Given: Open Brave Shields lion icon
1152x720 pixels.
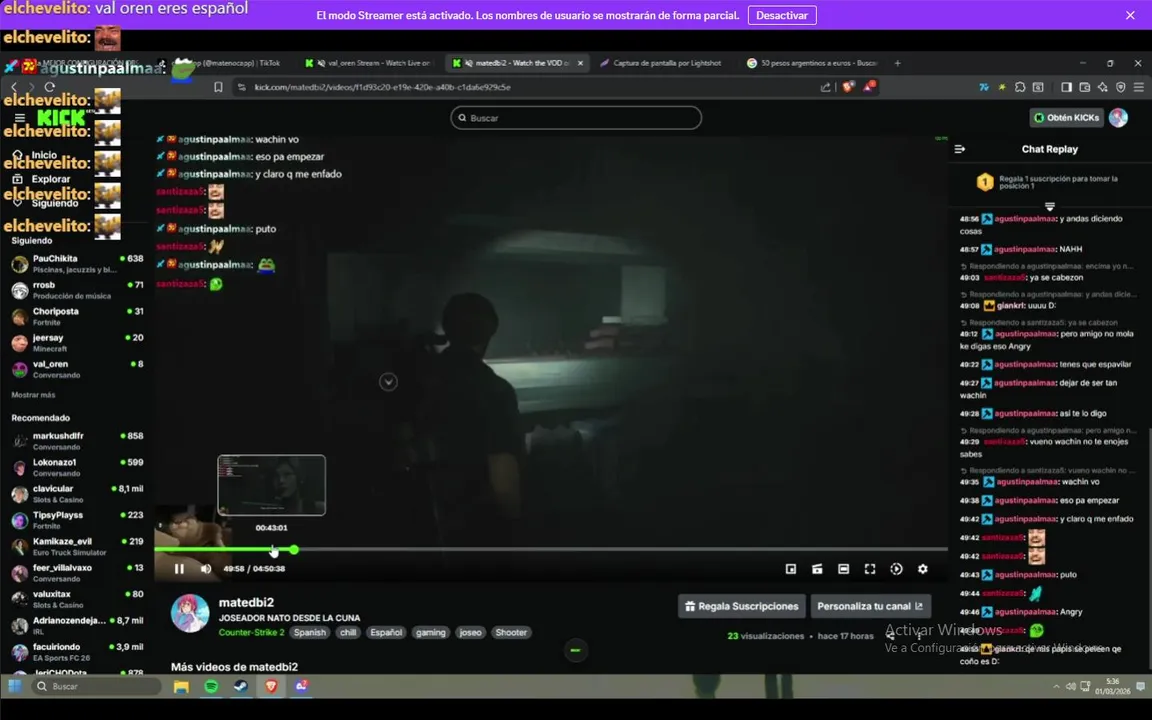Looking at the screenshot, I should [849, 87].
